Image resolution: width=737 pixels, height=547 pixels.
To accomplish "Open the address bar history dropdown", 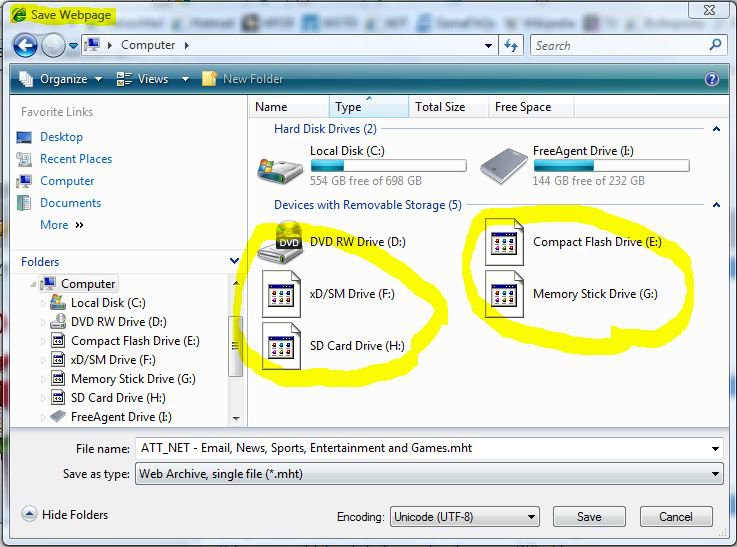I will pyautogui.click(x=488, y=46).
